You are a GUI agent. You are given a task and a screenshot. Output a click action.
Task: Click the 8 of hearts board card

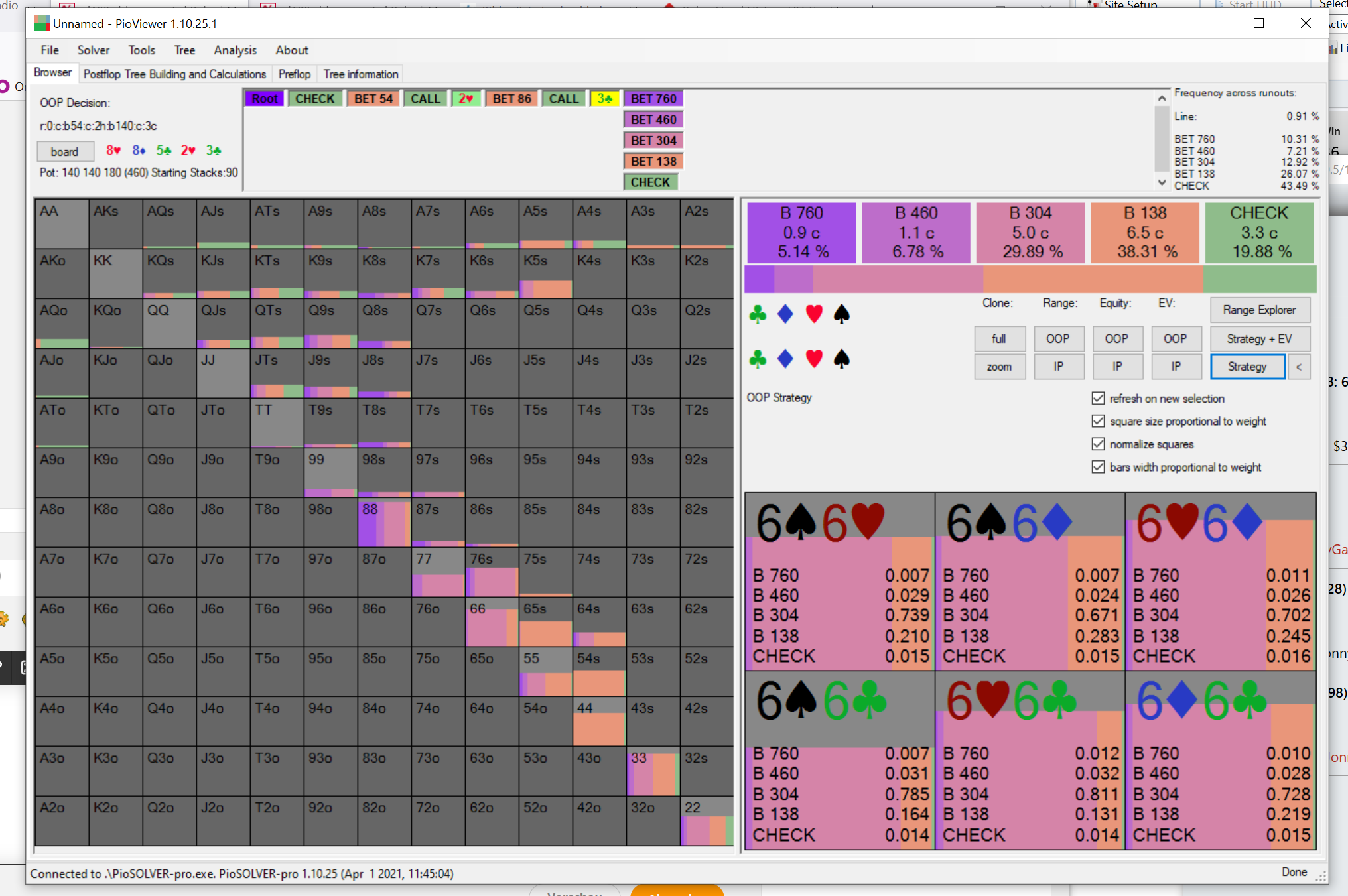coord(114,151)
